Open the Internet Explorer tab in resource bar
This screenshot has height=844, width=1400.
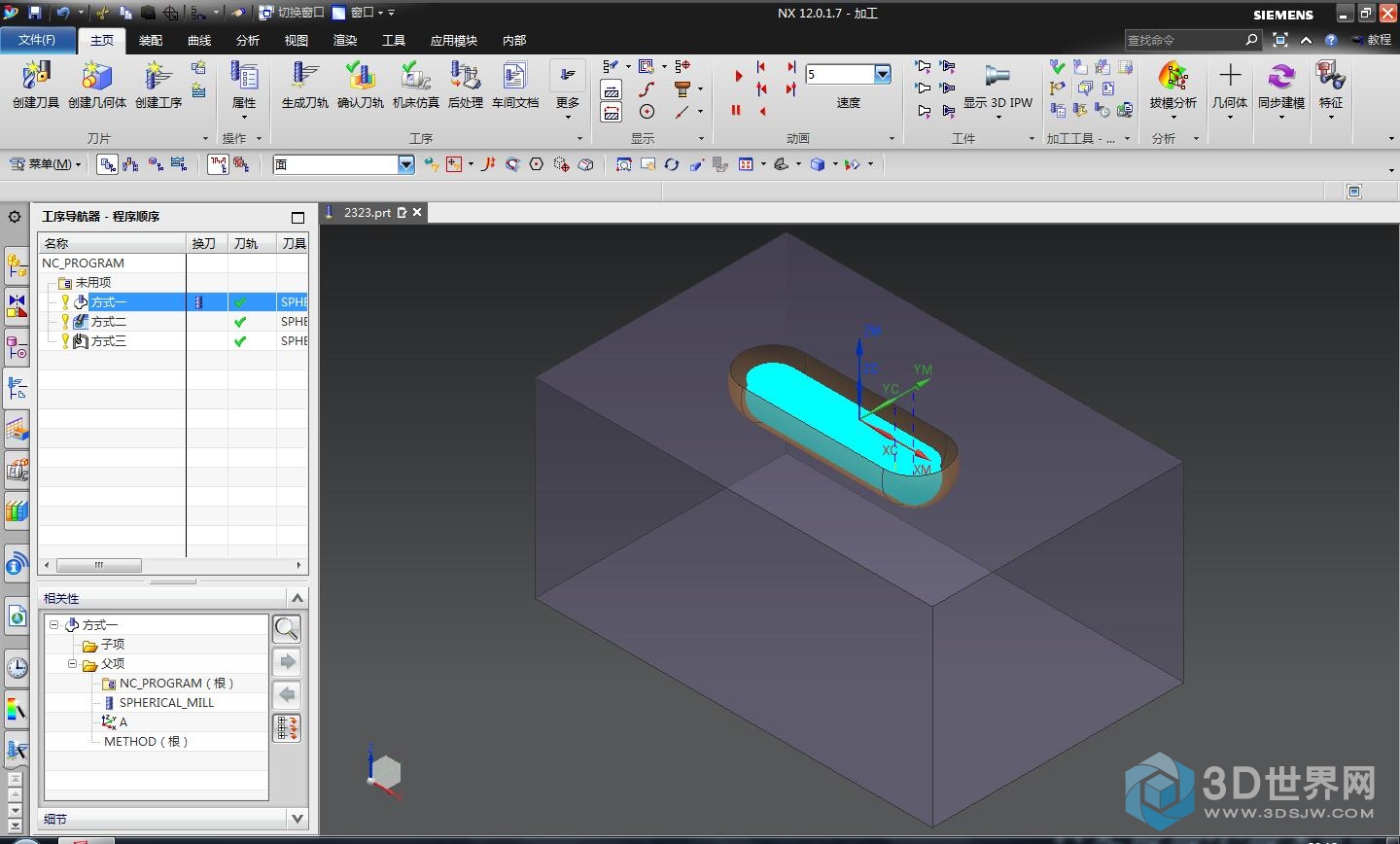pyautogui.click(x=17, y=615)
